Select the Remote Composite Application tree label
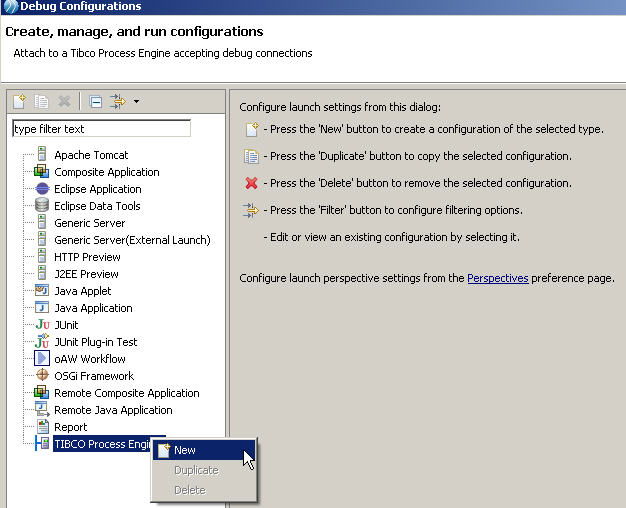Image resolution: width=626 pixels, height=508 pixels. click(127, 393)
